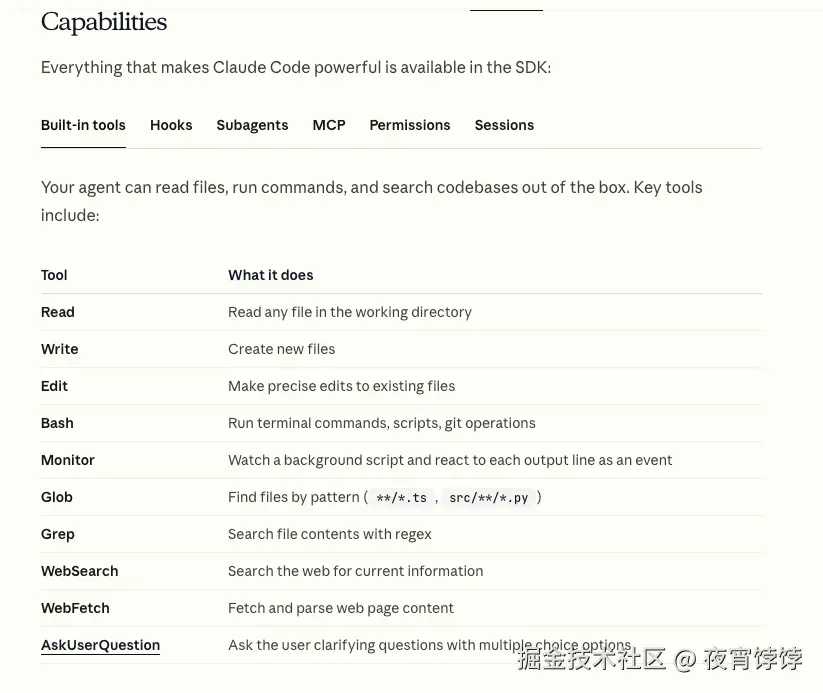
Task: Open the Subagents tab
Action: pos(252,125)
